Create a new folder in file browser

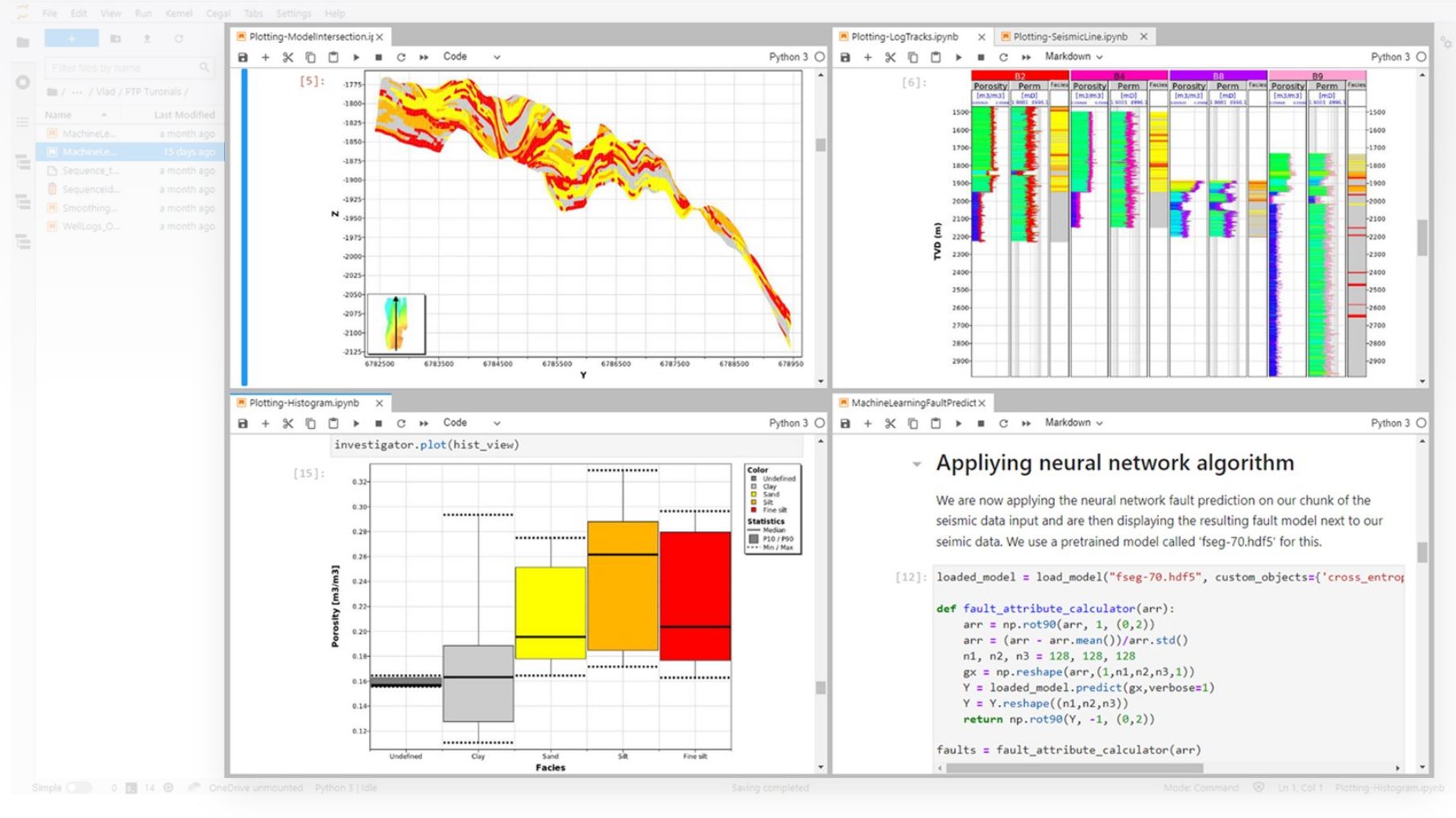pyautogui.click(x=115, y=38)
